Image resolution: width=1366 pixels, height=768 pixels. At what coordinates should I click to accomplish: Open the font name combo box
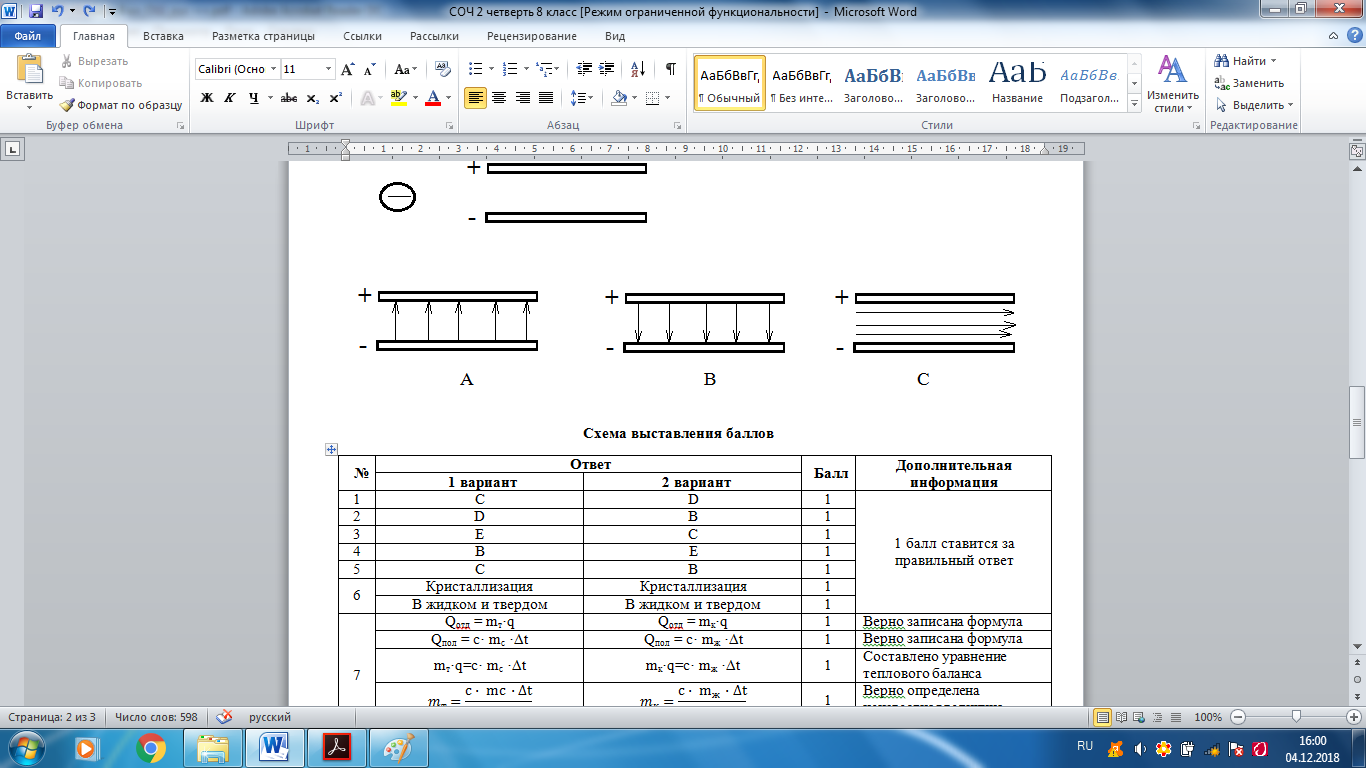(x=236, y=69)
